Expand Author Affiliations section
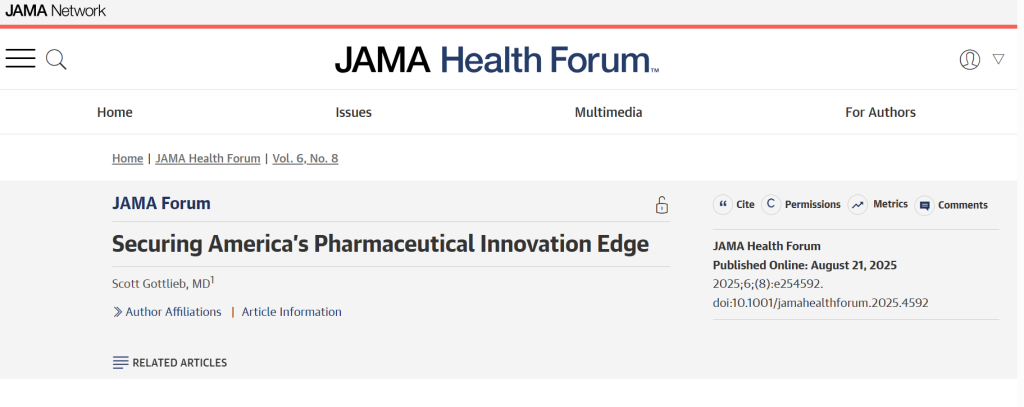Image resolution: width=1024 pixels, height=407 pixels. click(x=172, y=312)
